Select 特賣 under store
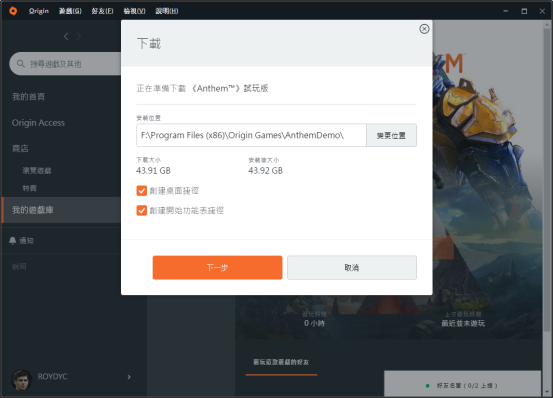This screenshot has height=398, width=553. coord(29,188)
